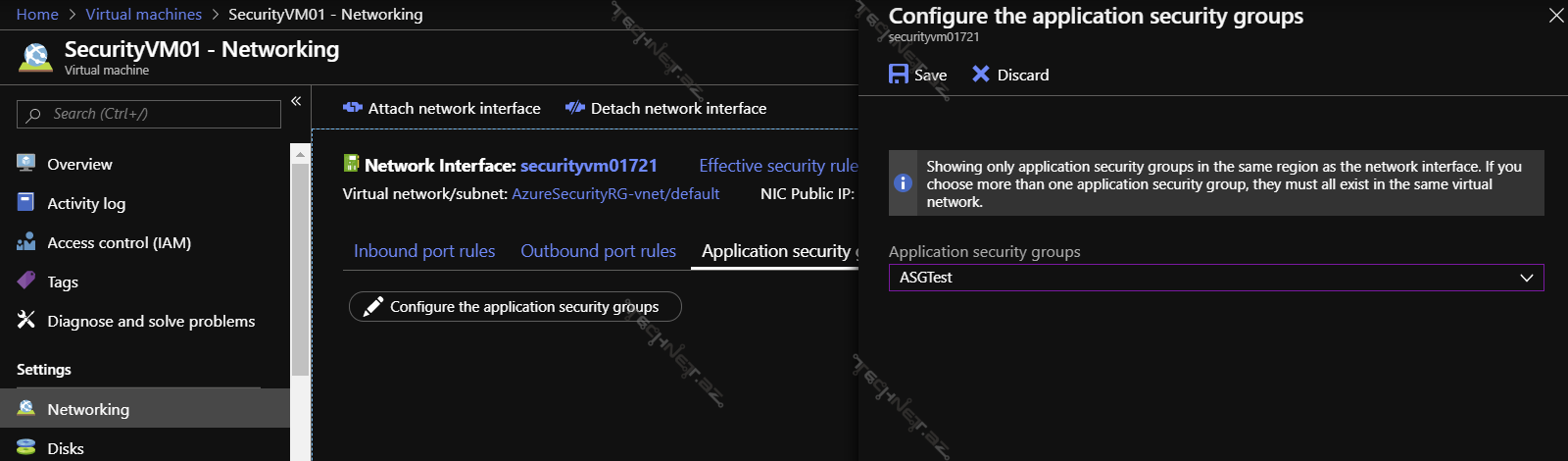Collapse the left sidebar menu with double chevron
Viewport: 1568px width, 461px height.
point(296,101)
